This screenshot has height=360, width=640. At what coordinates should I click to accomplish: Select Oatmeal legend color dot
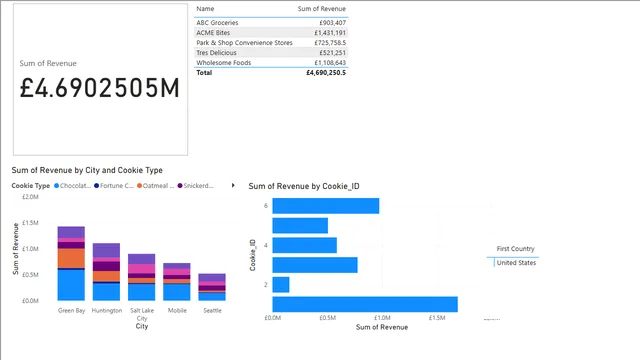139,186
